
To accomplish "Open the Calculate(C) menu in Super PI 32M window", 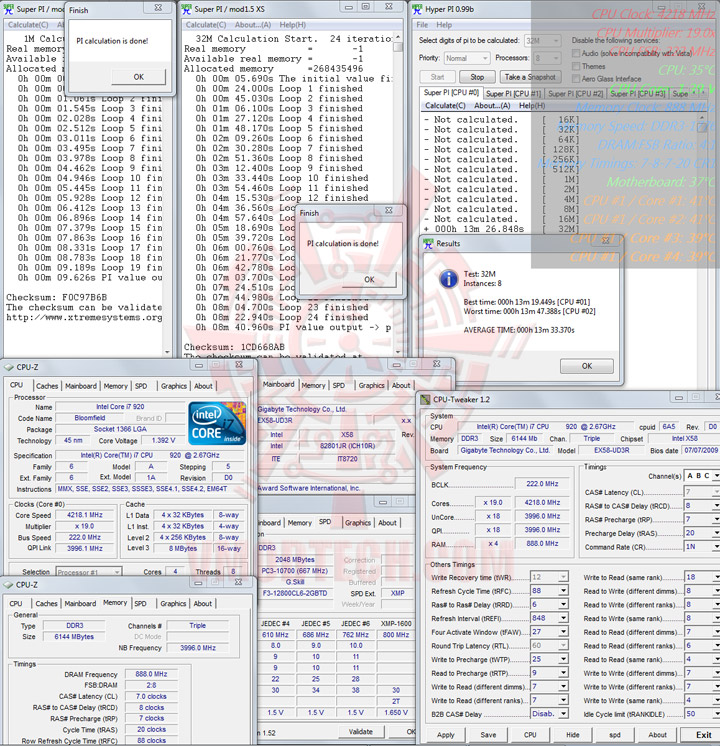I will pos(206,25).
